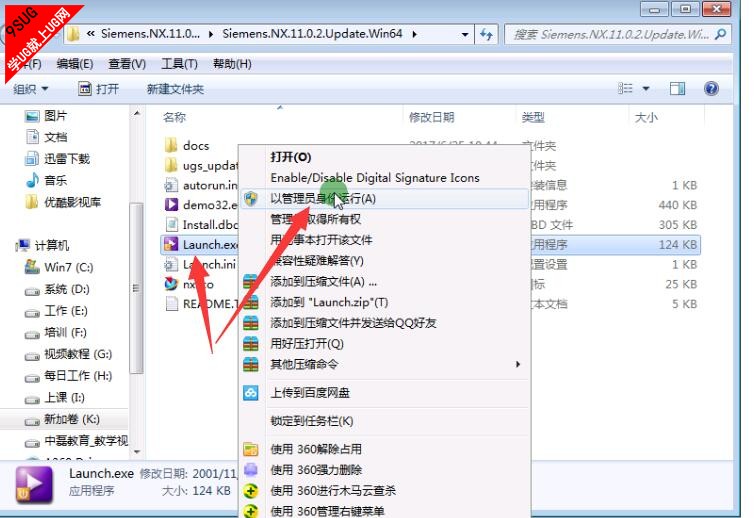Screen dimensions: 755x518
Task: Click the Baidu cloud icon beside 上传到百度网盘
Action: click(x=251, y=393)
